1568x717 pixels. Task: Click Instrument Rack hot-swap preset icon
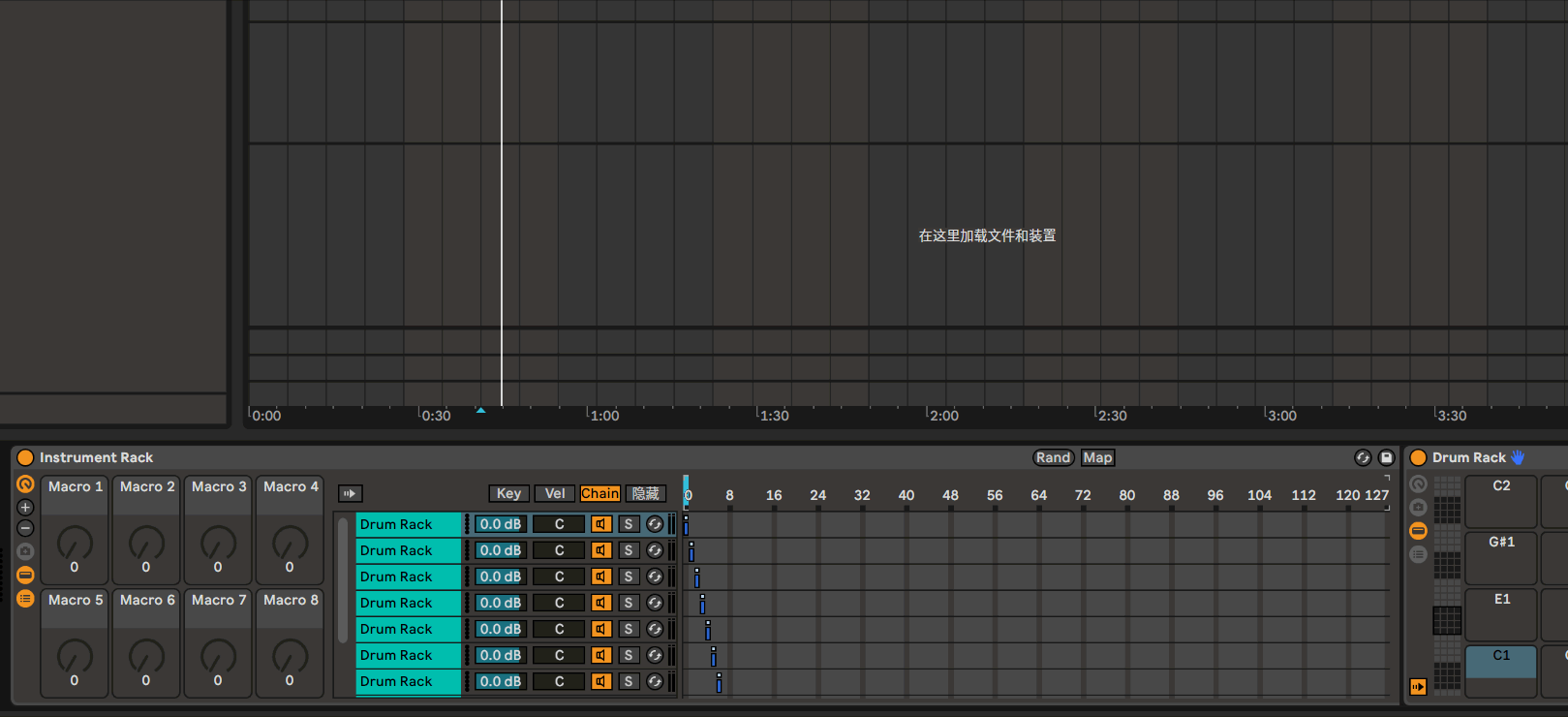pyautogui.click(x=1363, y=458)
